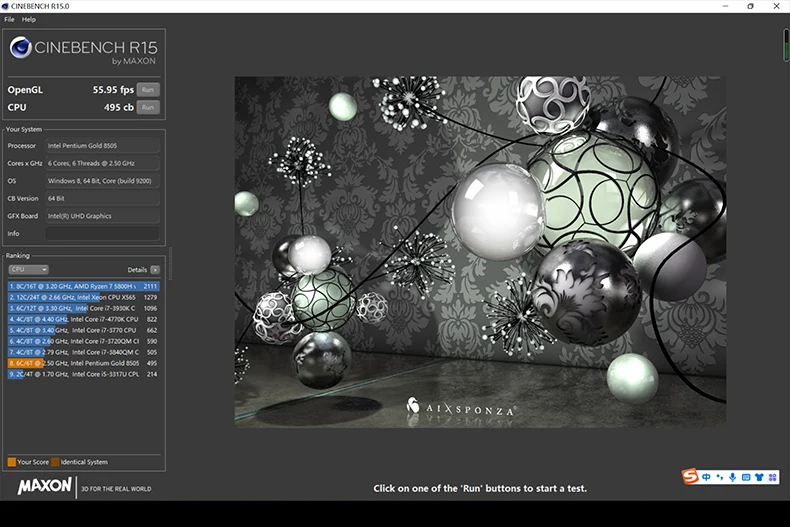Open the soft keyboard icon in IME toolbar
Screen dimensions: 790x527
coord(745,477)
